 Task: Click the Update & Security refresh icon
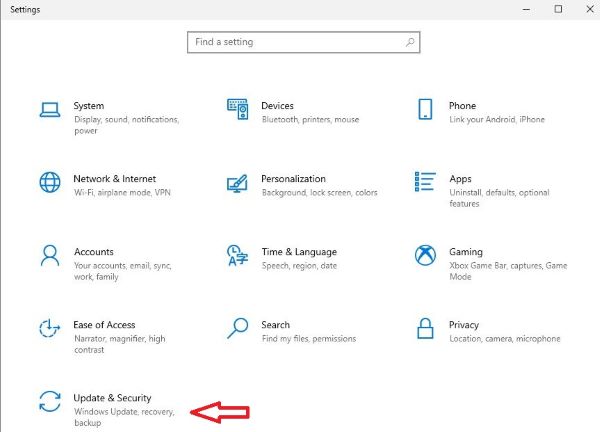click(x=50, y=401)
